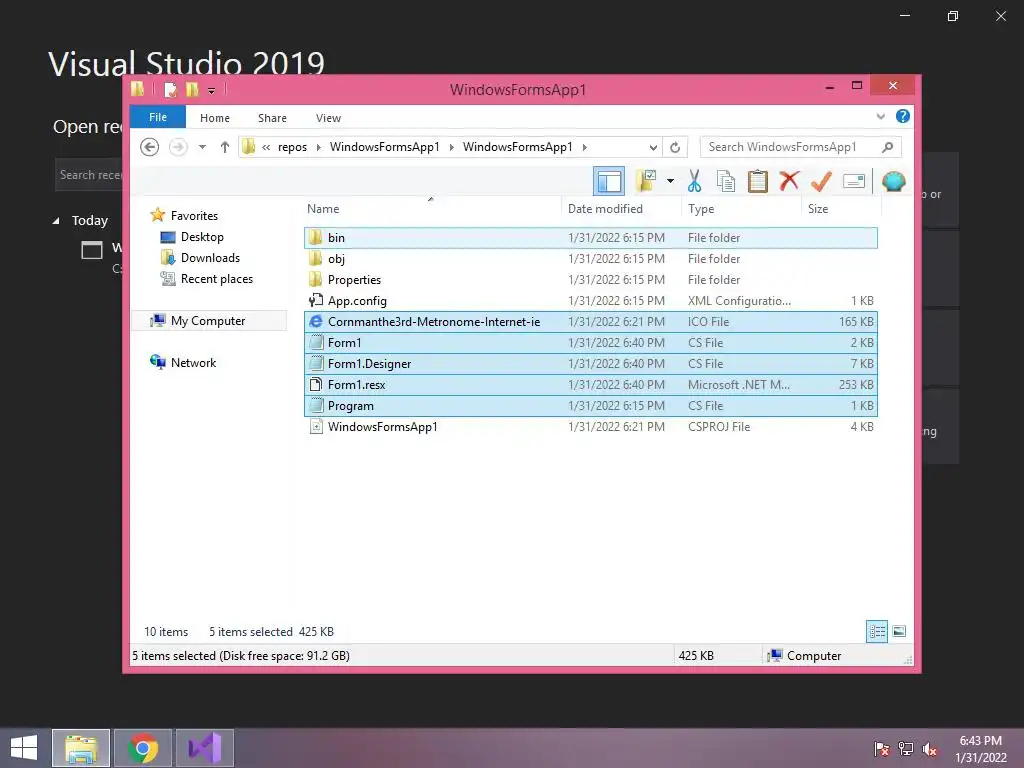The width and height of the screenshot is (1024, 768).
Task: Copy selected files using toolbar copy icon
Action: coord(726,181)
